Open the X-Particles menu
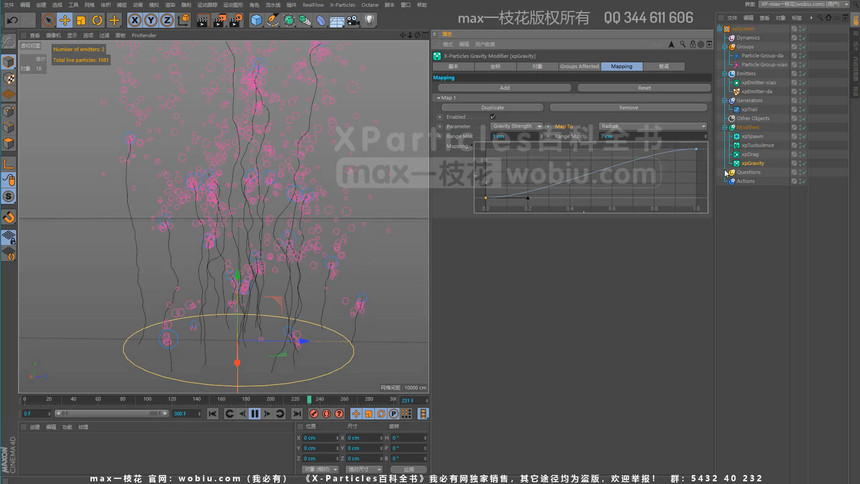This screenshot has width=860, height=484. point(342,5)
